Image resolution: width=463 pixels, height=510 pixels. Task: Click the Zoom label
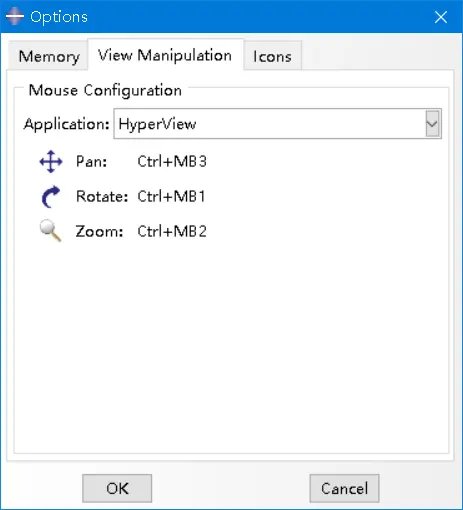pyautogui.click(x=99, y=231)
